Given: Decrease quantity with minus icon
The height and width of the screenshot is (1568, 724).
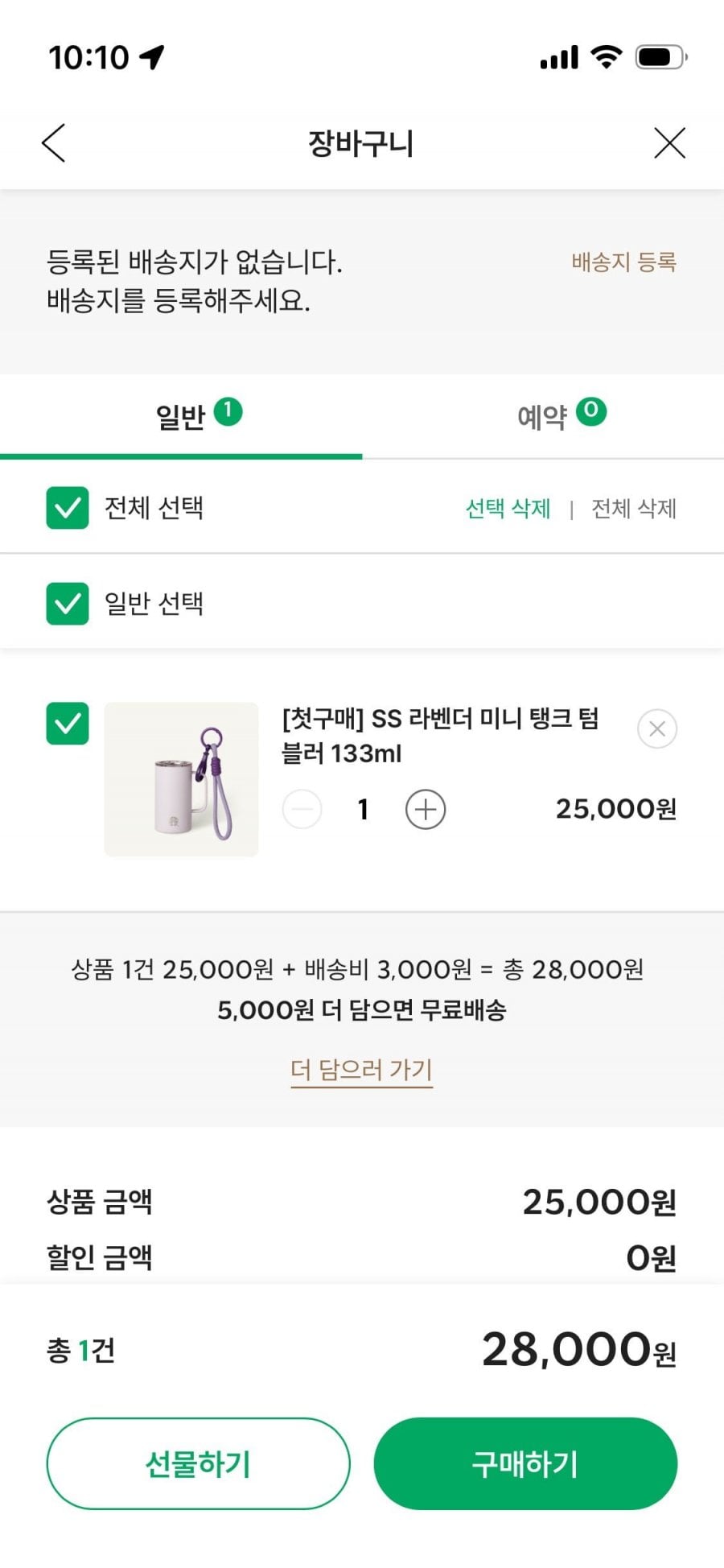Looking at the screenshot, I should point(302,809).
